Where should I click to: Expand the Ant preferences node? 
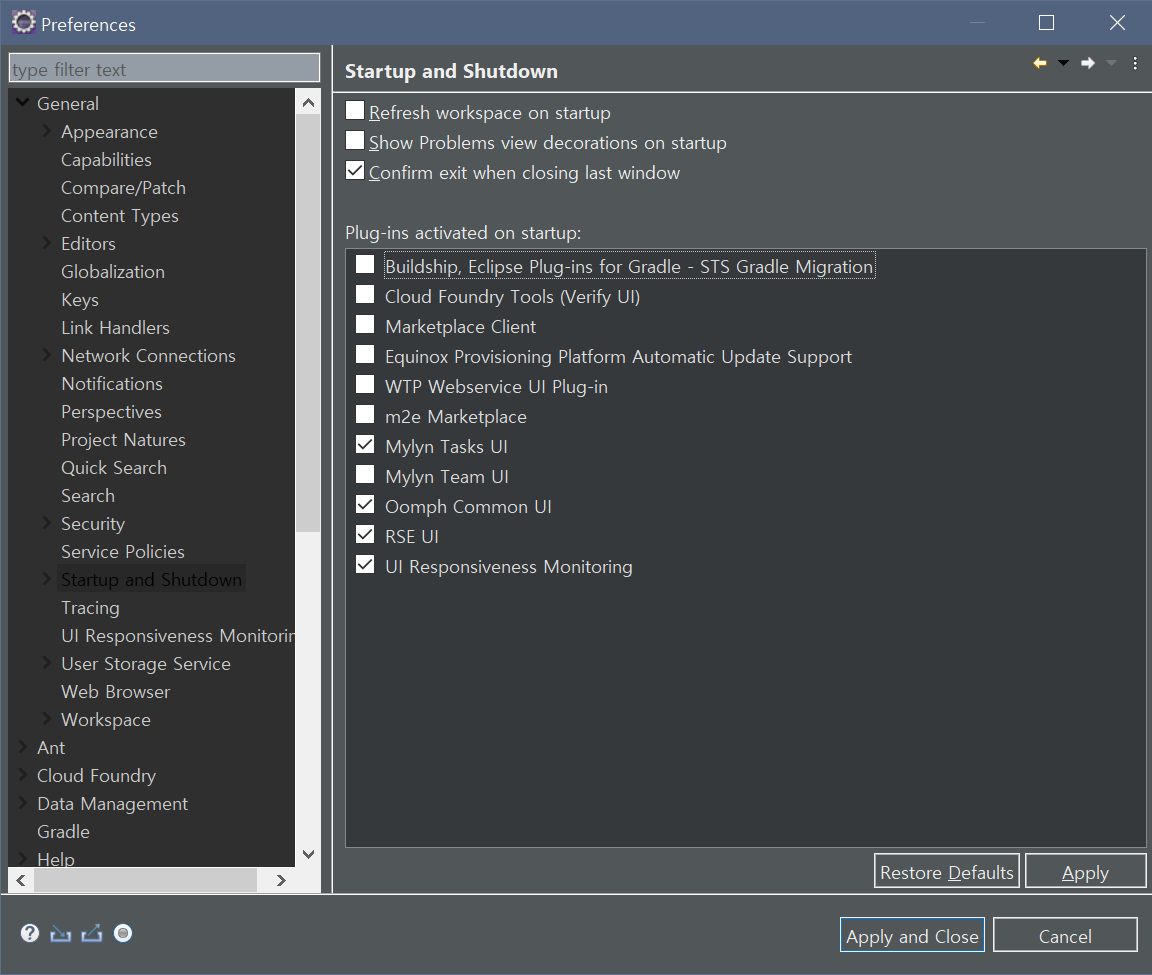tap(23, 746)
